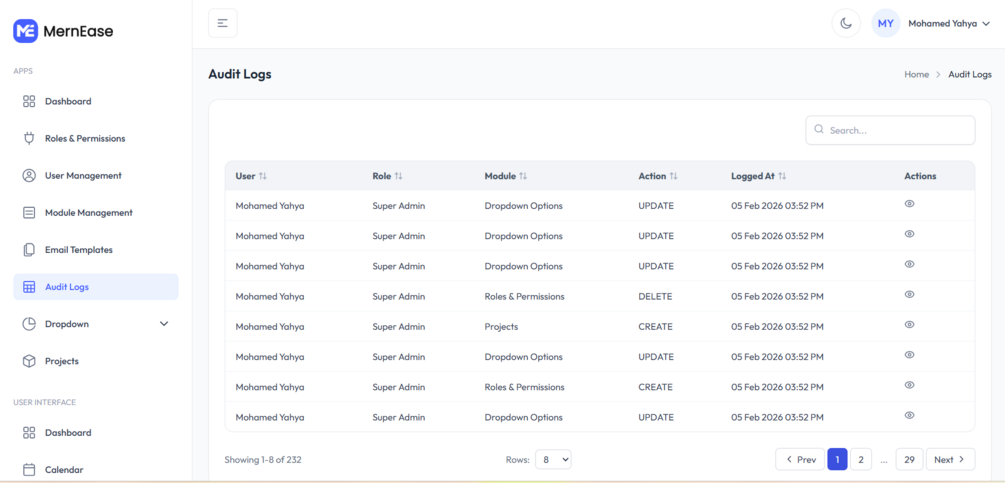The image size is (1005, 483).
Task: Click the Projects module cell in table
Action: pos(501,327)
